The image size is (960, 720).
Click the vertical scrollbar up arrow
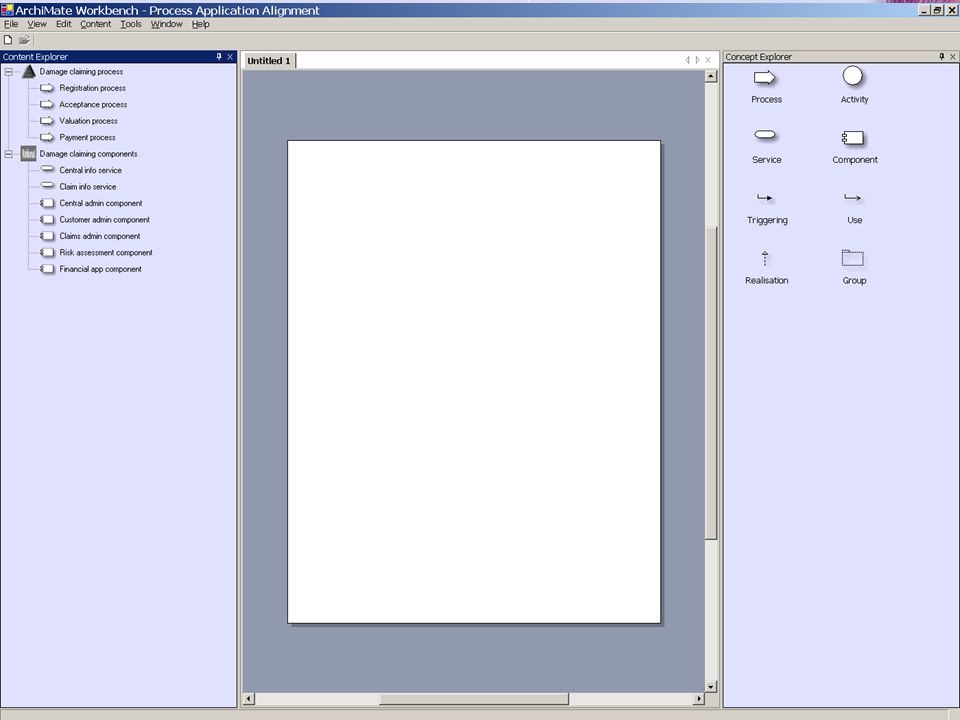click(x=711, y=77)
